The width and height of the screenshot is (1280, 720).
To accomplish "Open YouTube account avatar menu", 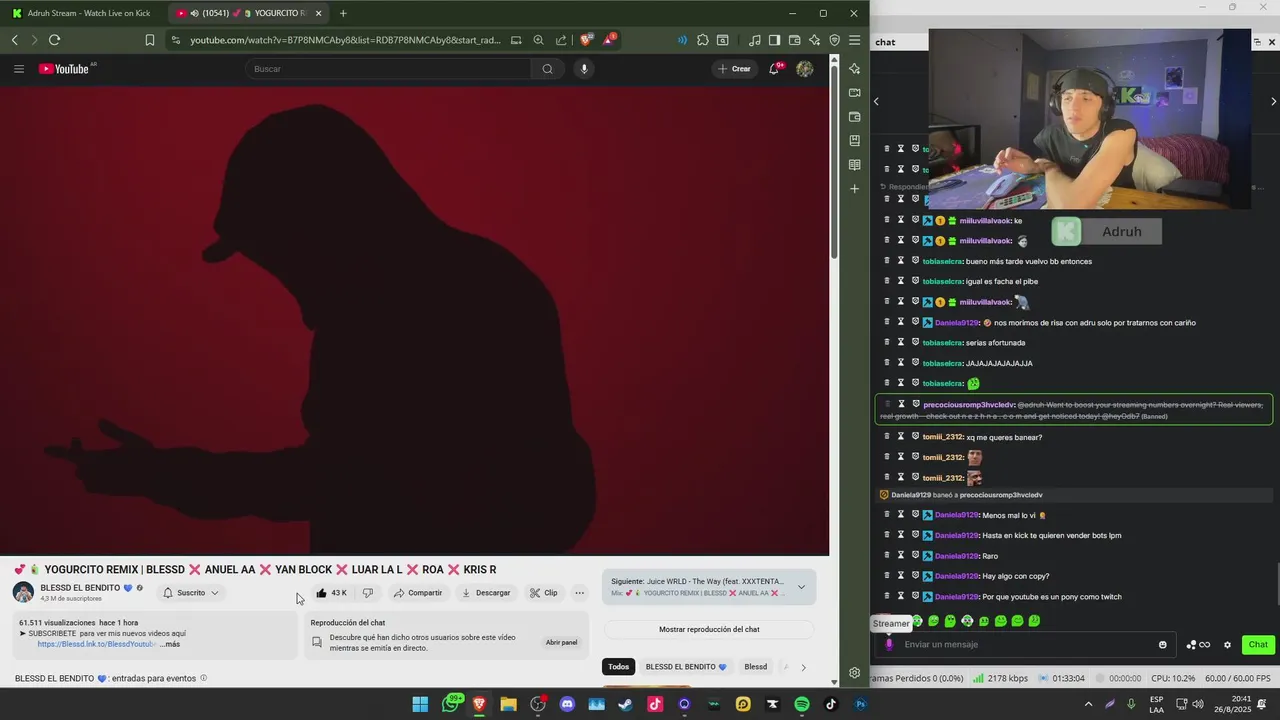I will 805,69.
